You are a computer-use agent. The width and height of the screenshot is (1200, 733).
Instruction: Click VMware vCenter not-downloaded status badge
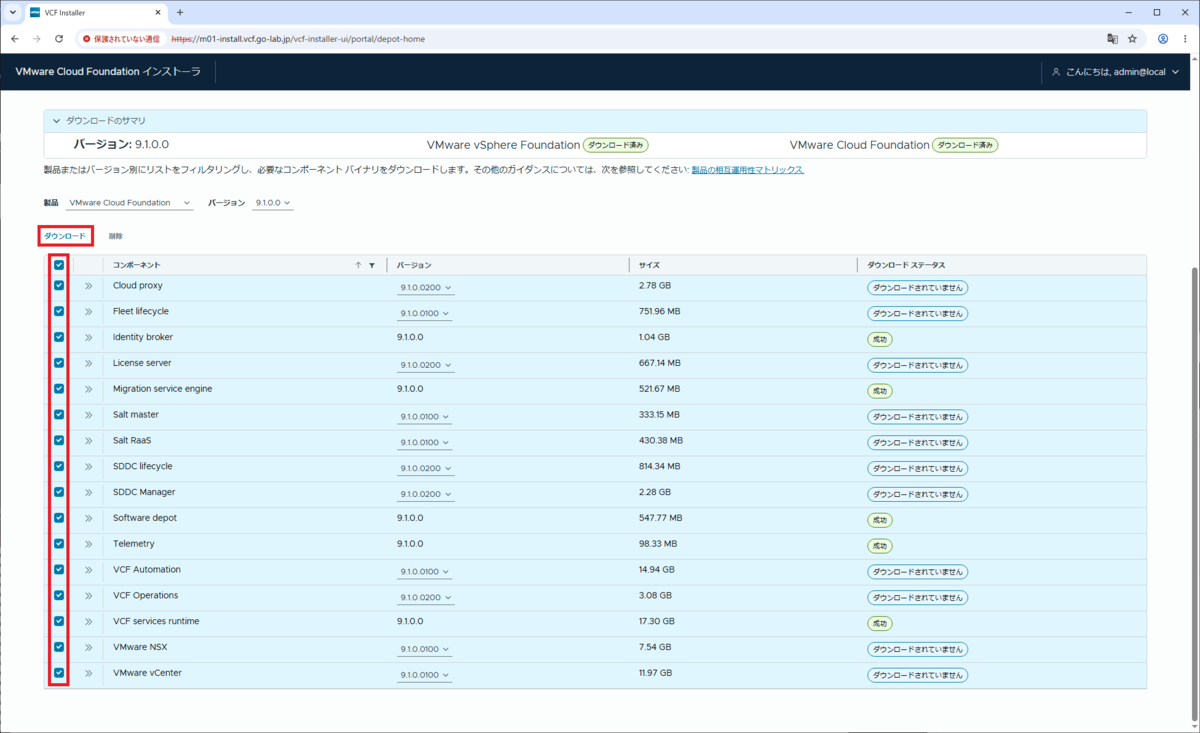click(x=917, y=675)
